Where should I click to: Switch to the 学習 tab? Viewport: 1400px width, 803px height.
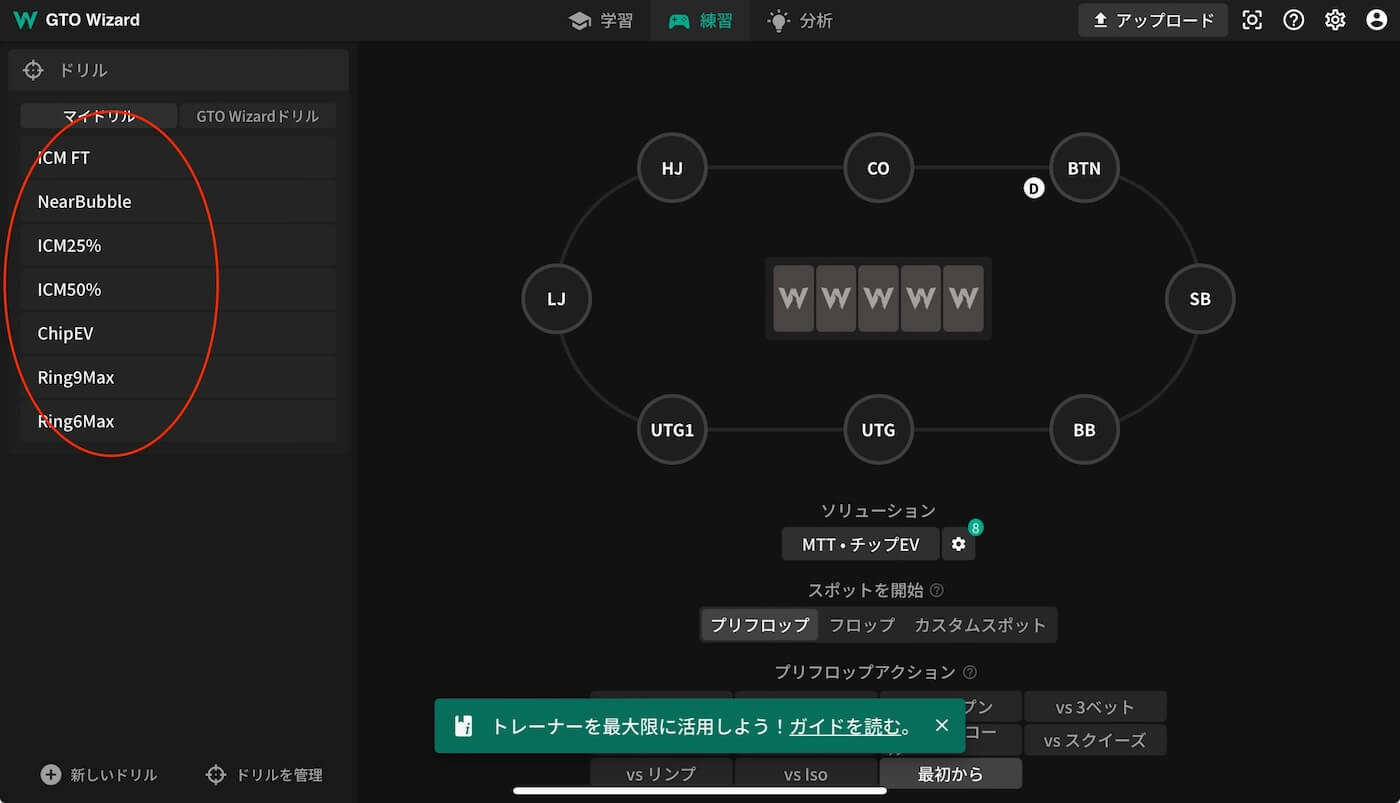click(601, 20)
